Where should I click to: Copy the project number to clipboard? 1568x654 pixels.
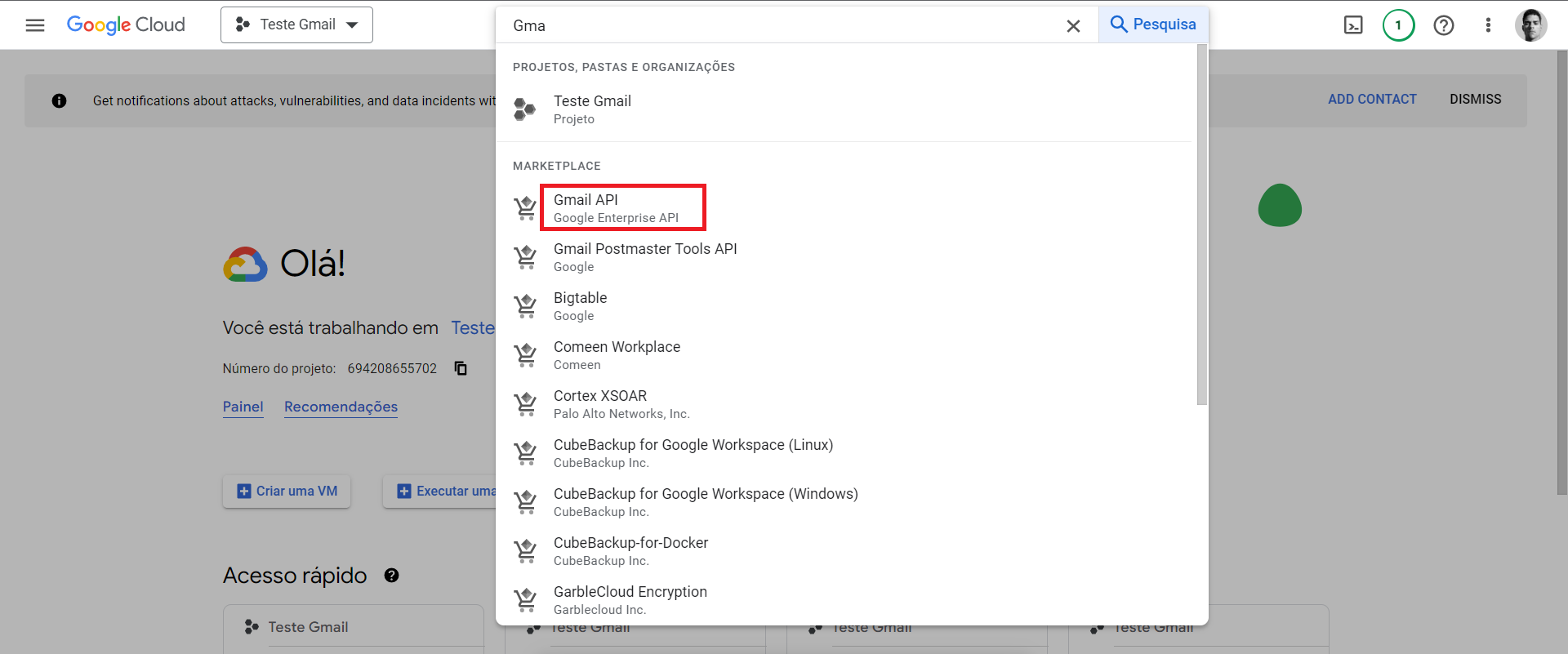[x=461, y=368]
